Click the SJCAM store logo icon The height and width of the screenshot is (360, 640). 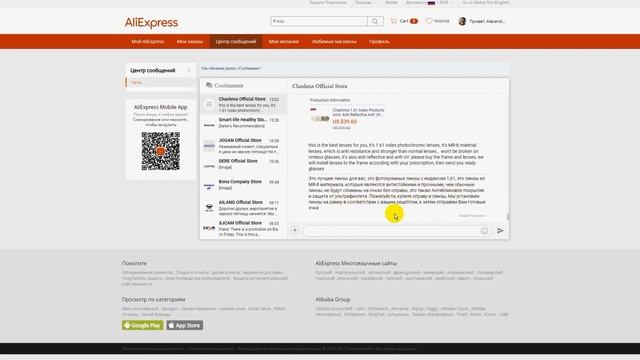coord(209,228)
